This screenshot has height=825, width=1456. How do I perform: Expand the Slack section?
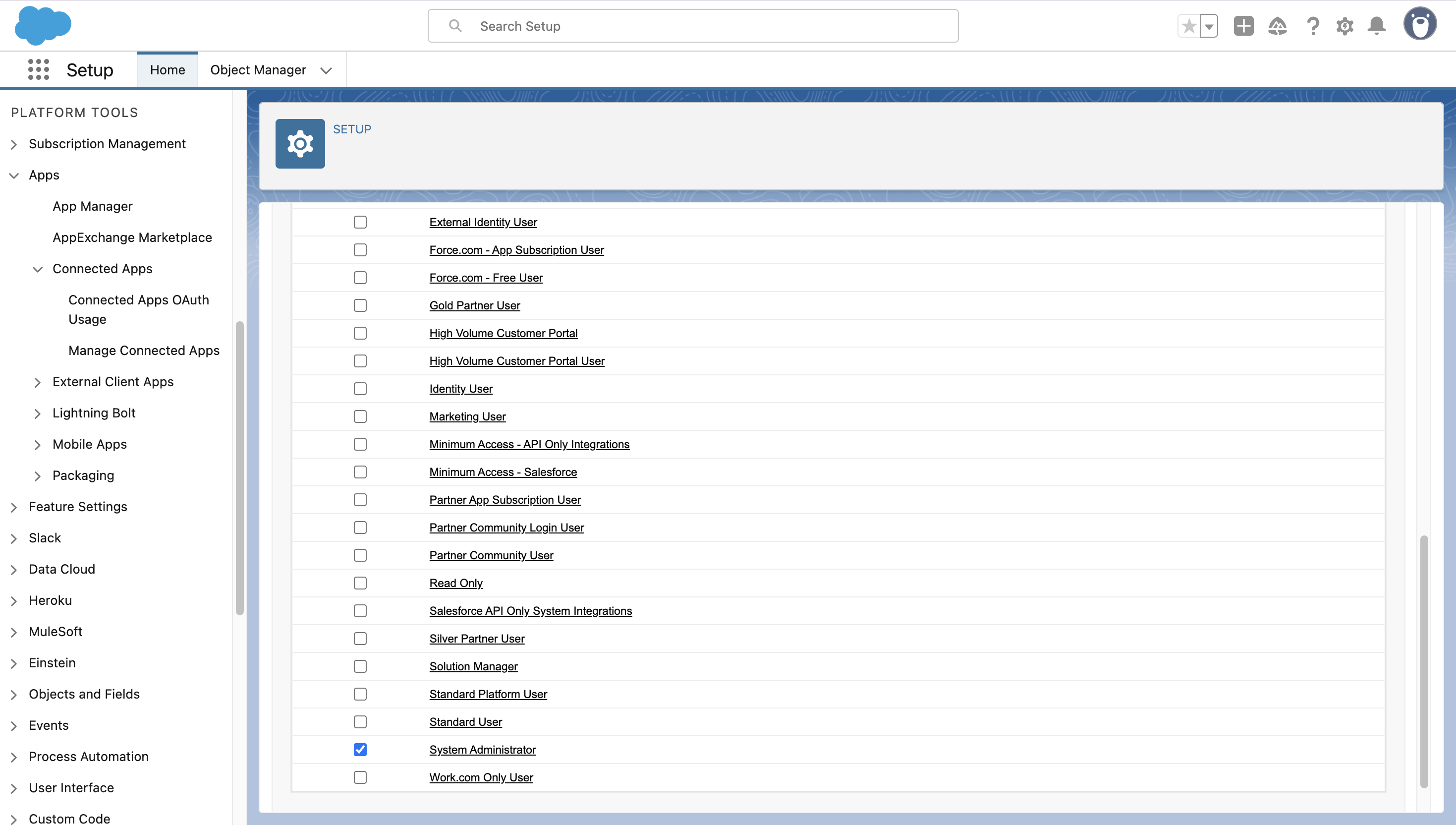(x=14, y=538)
